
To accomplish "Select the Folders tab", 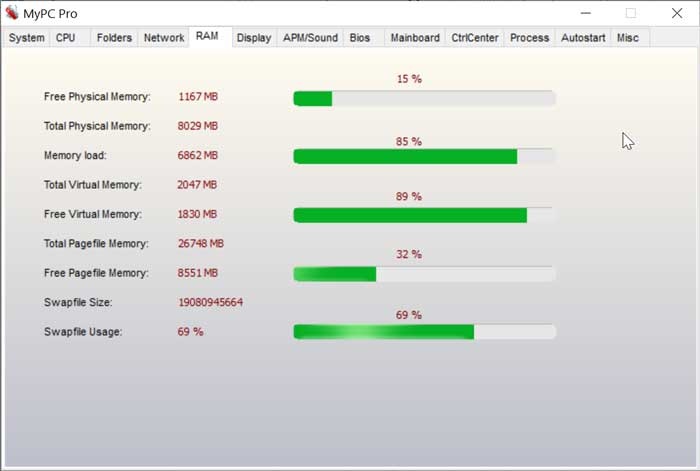I will pyautogui.click(x=114, y=38).
